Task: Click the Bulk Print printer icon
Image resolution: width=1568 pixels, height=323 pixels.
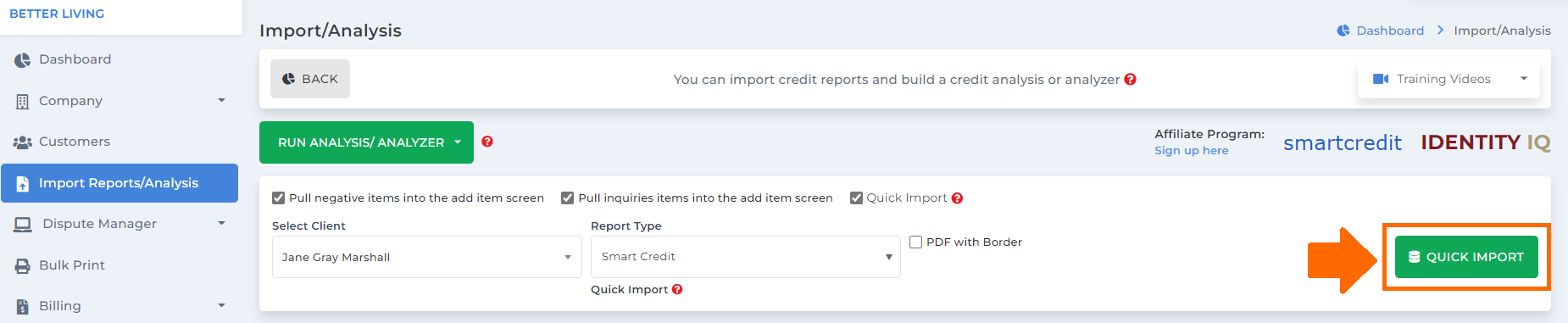Action: (x=22, y=265)
